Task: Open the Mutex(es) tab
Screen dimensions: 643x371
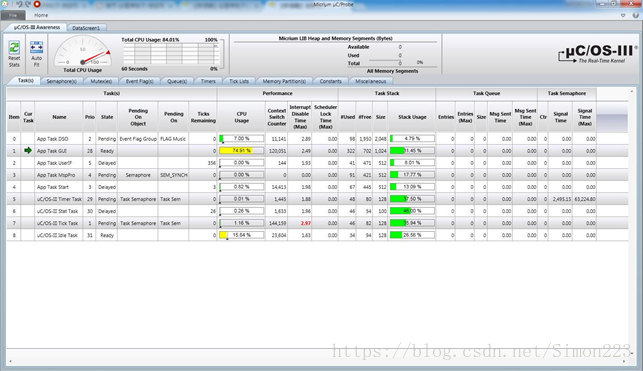Action: point(101,81)
